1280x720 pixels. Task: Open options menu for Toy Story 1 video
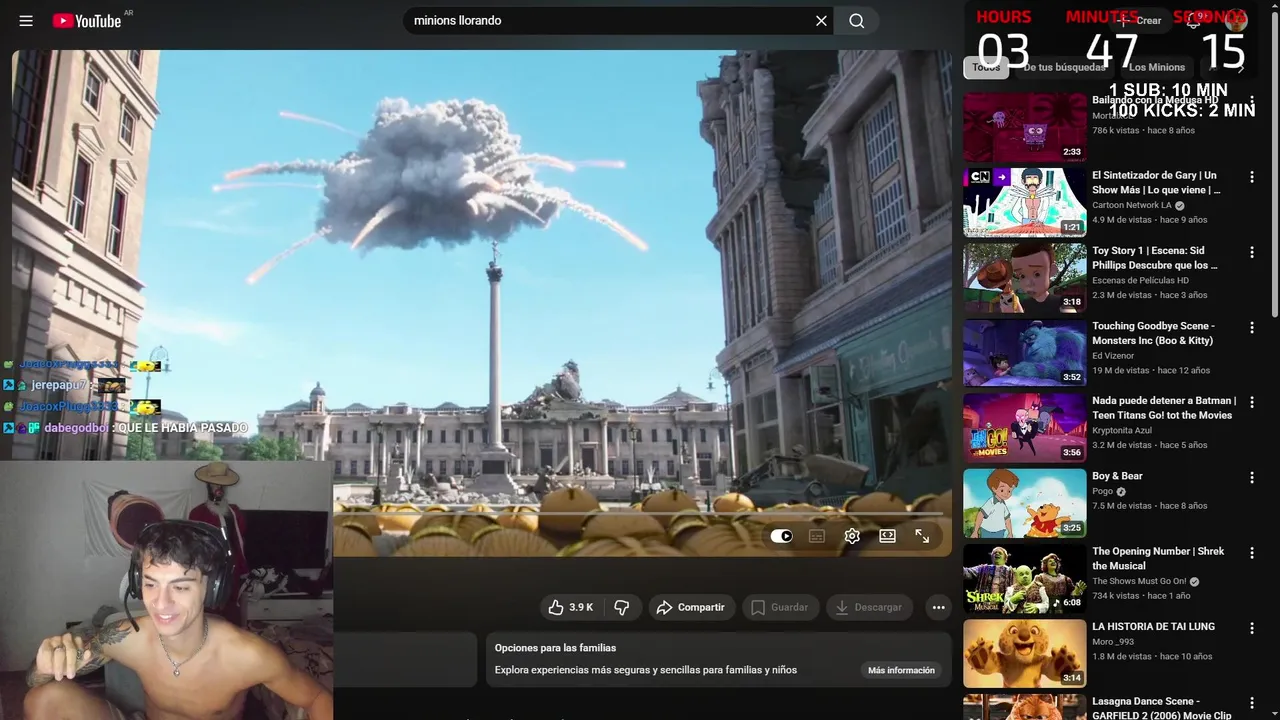pyautogui.click(x=1251, y=252)
